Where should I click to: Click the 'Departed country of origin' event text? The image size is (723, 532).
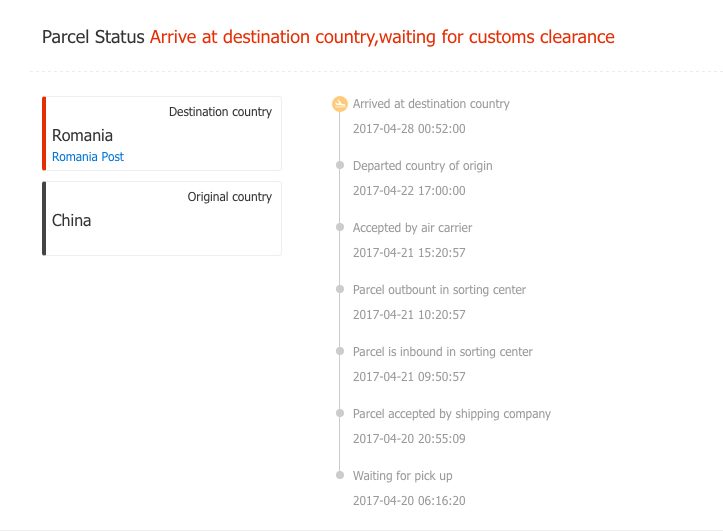[x=422, y=166]
